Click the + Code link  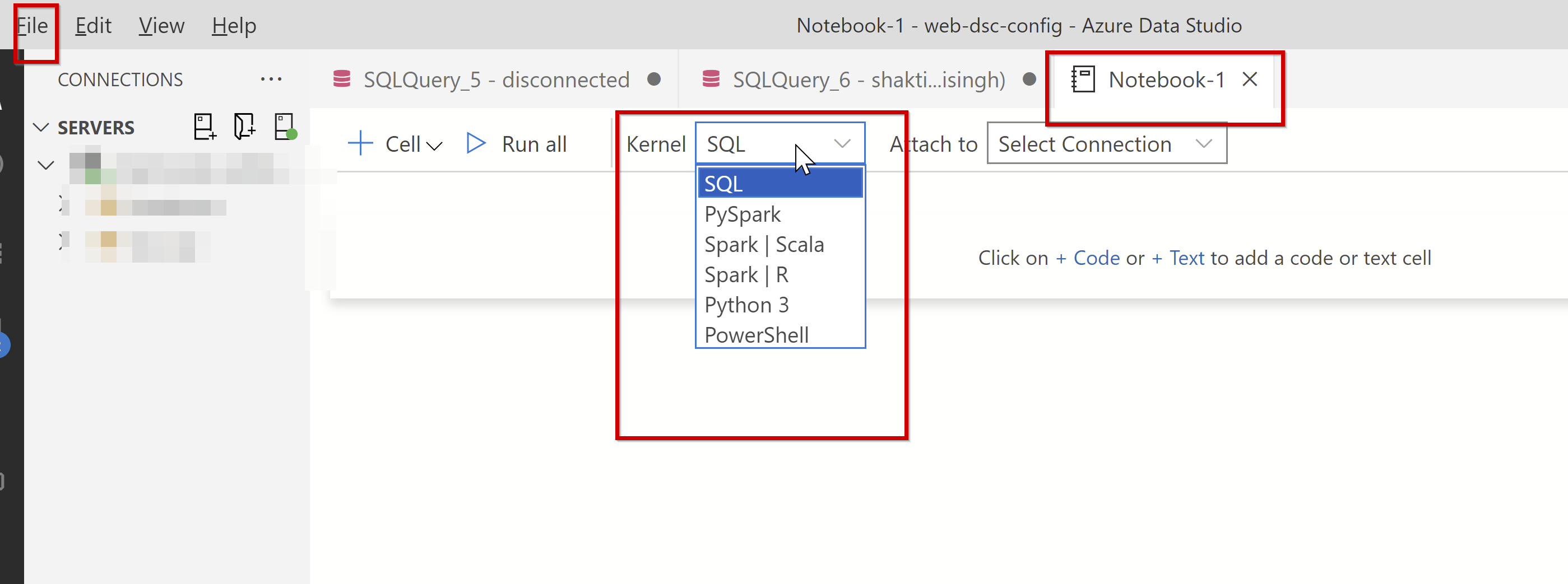click(1087, 258)
